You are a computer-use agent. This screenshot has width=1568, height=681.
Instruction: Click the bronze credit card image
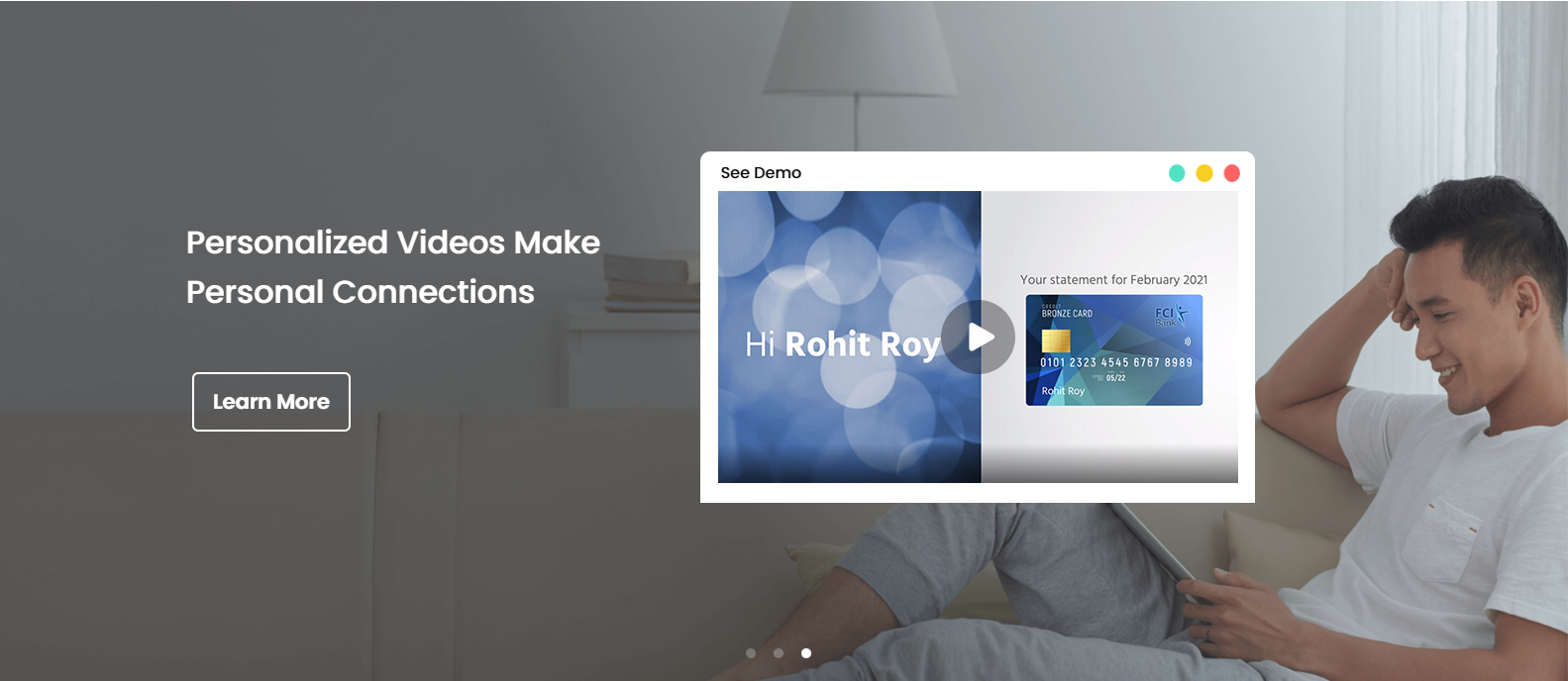tap(1114, 350)
